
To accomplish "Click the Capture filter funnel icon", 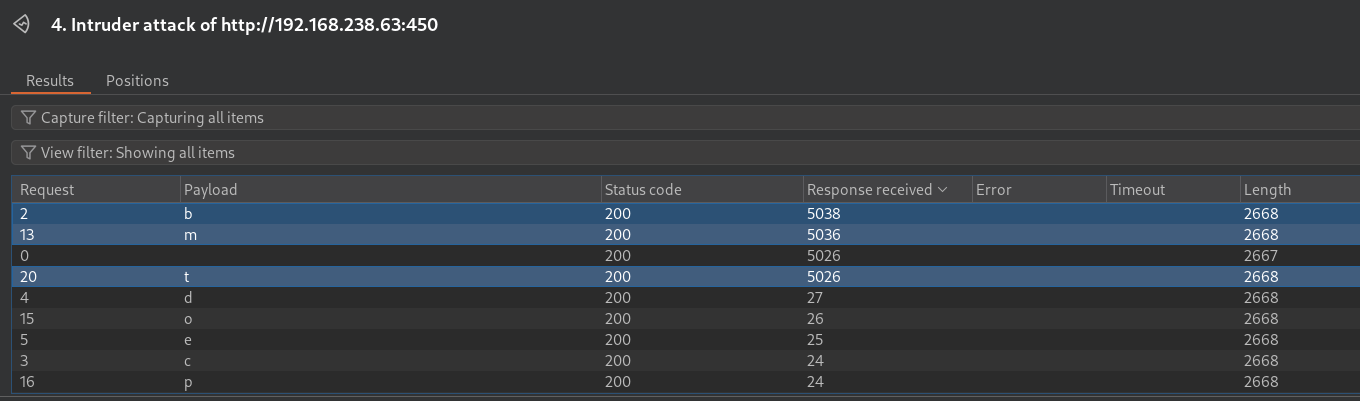I will (x=28, y=118).
